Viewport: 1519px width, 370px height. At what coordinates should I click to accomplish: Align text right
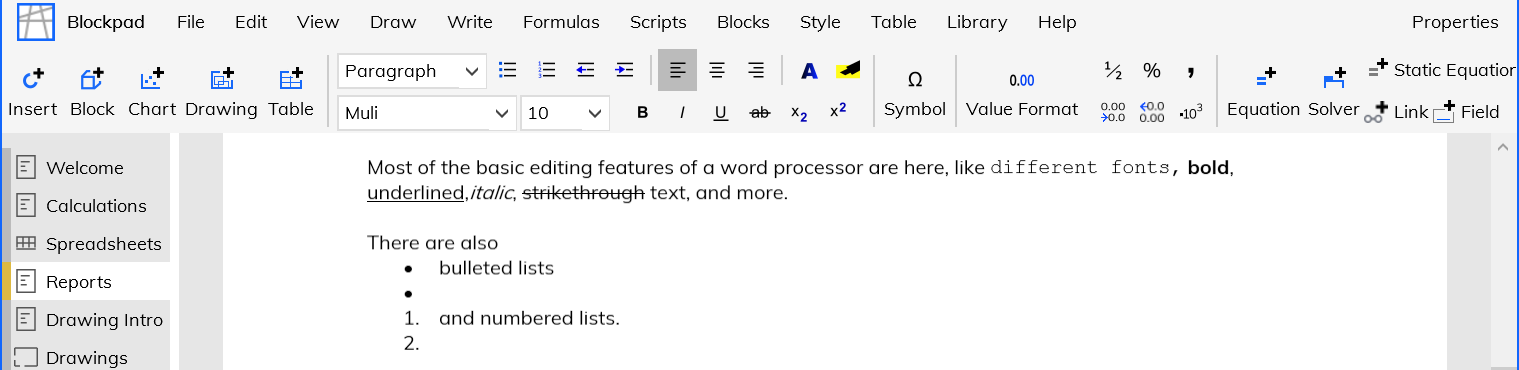click(756, 70)
